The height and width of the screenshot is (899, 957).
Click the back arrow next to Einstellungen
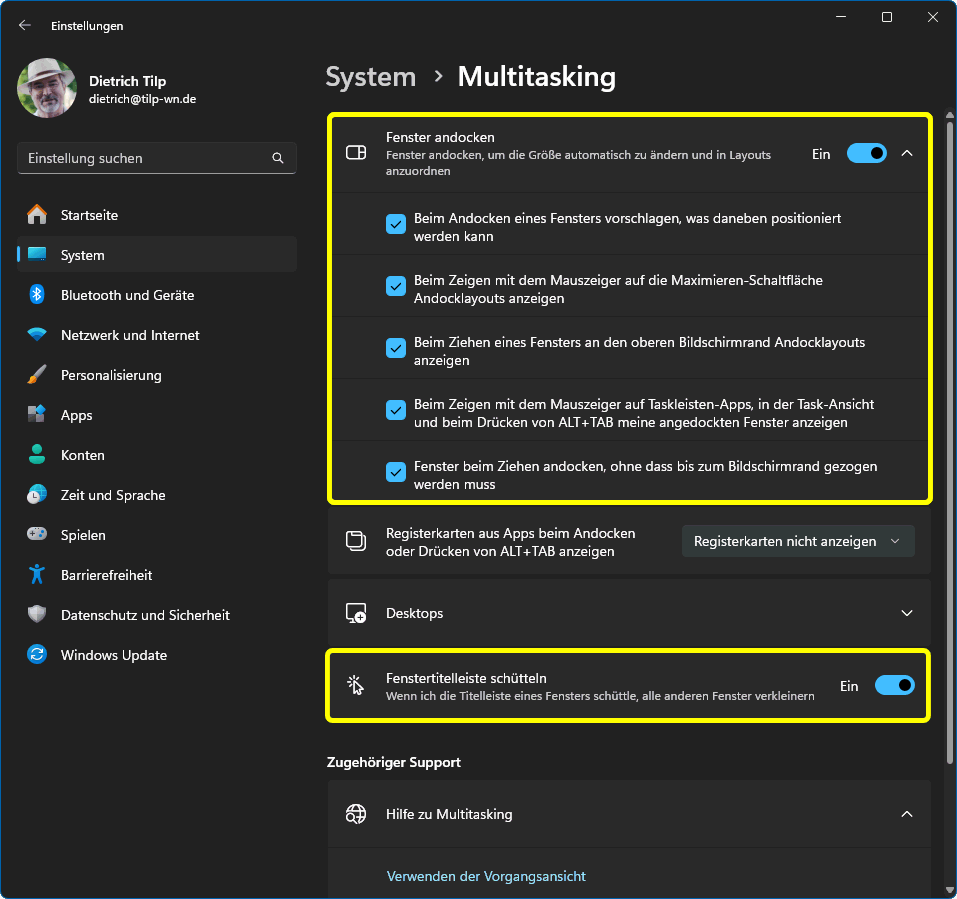[x=25, y=26]
